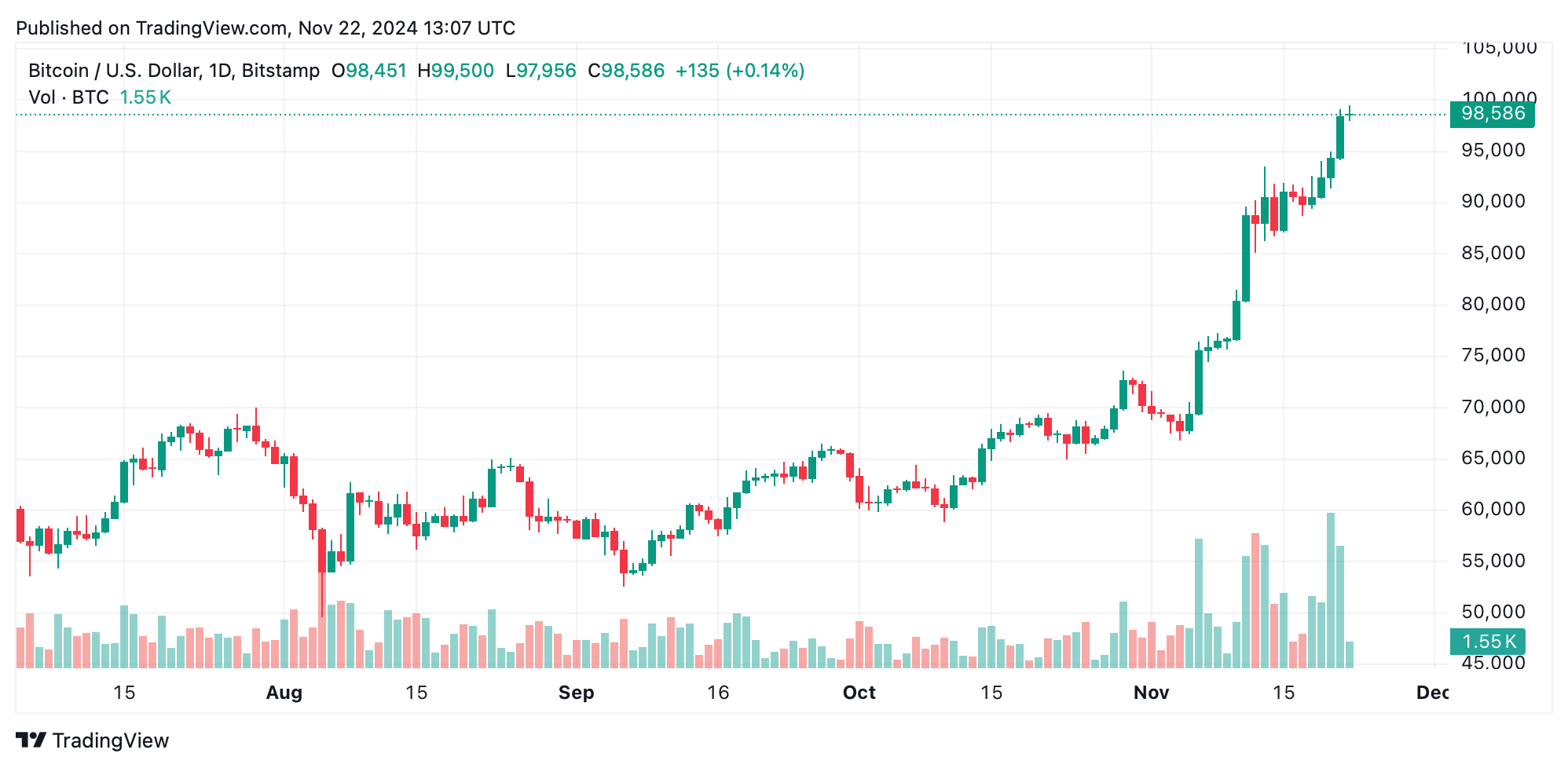The width and height of the screenshot is (1568, 768).
Task: Select the Bitcoin / U.S. Dollar chart title
Action: (x=174, y=71)
